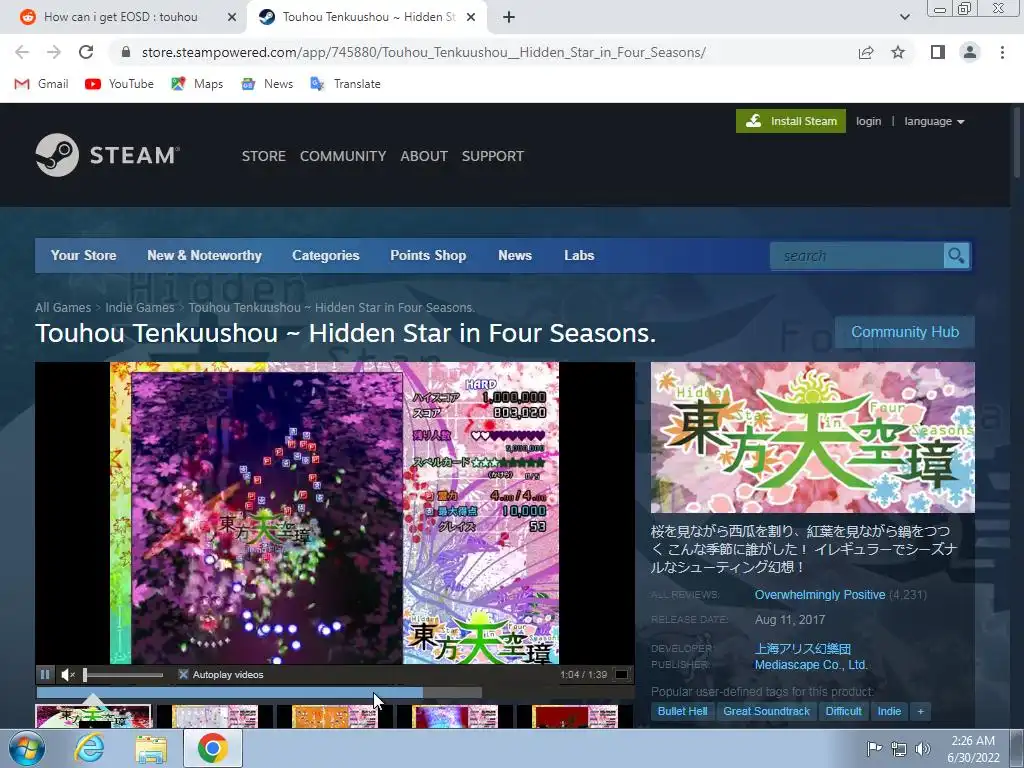1024x768 pixels.
Task: Open the YouTube bookmark
Action: (x=120, y=84)
